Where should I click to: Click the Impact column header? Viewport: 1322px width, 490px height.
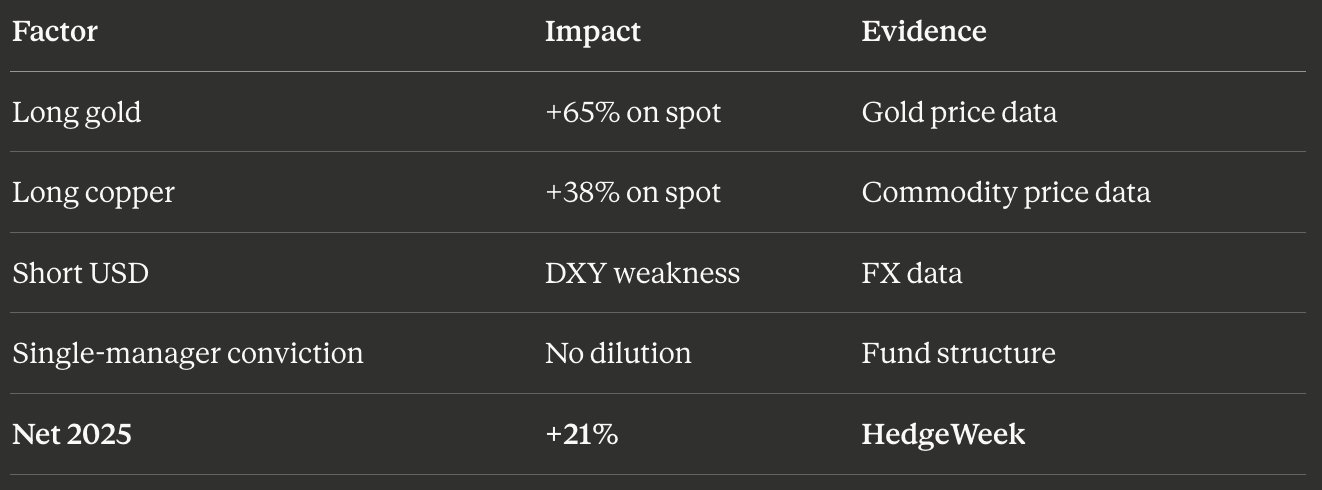593,32
